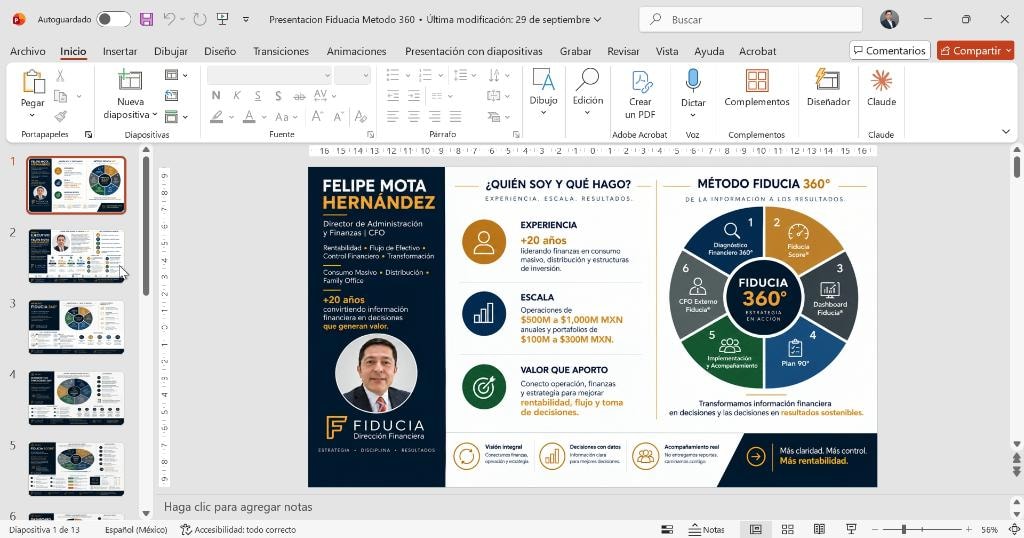This screenshot has height=538, width=1024.
Task: Toggle center text alignment
Action: pyautogui.click(x=413, y=117)
